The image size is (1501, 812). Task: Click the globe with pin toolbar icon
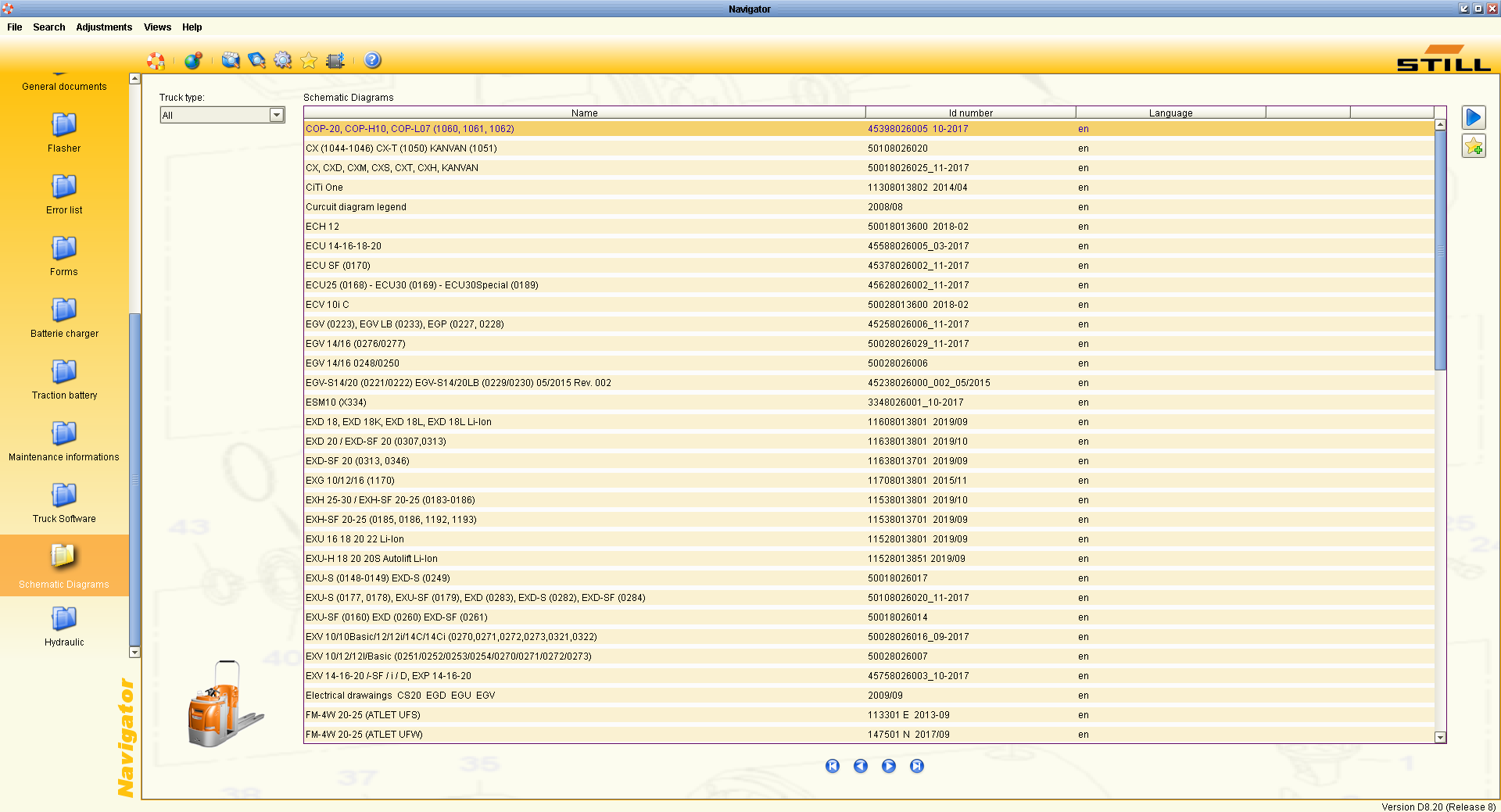193,60
